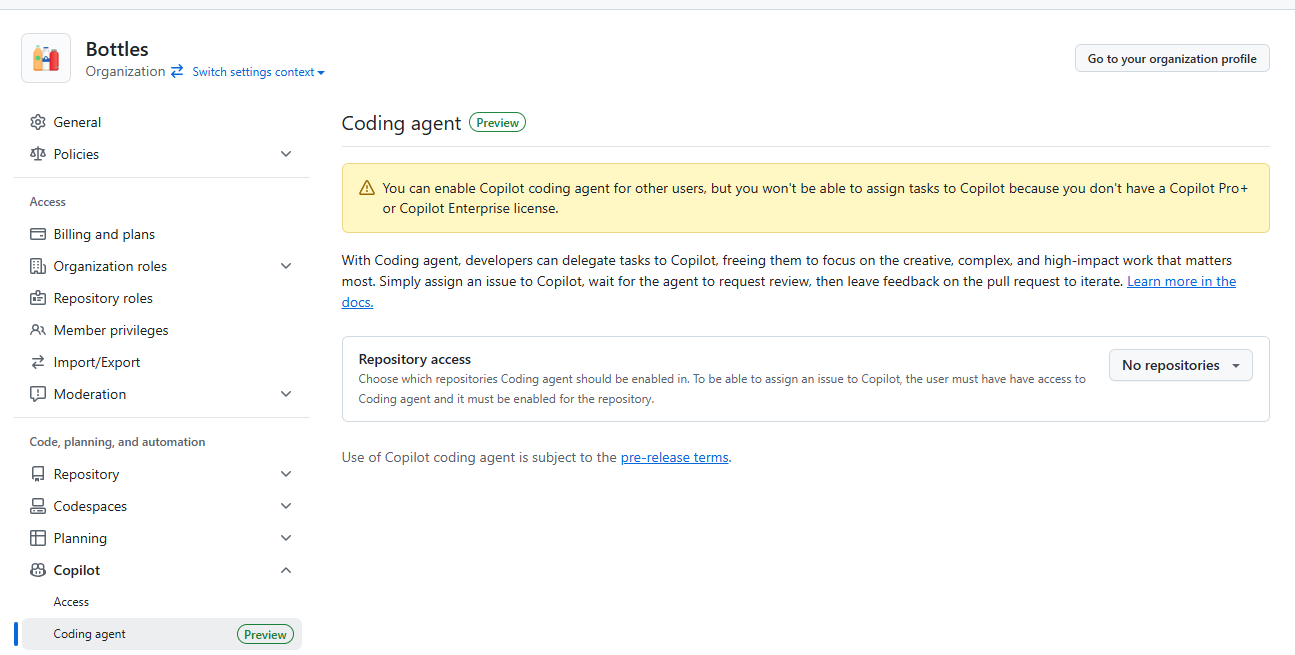Open Learn more in the docs link

(x=1181, y=282)
